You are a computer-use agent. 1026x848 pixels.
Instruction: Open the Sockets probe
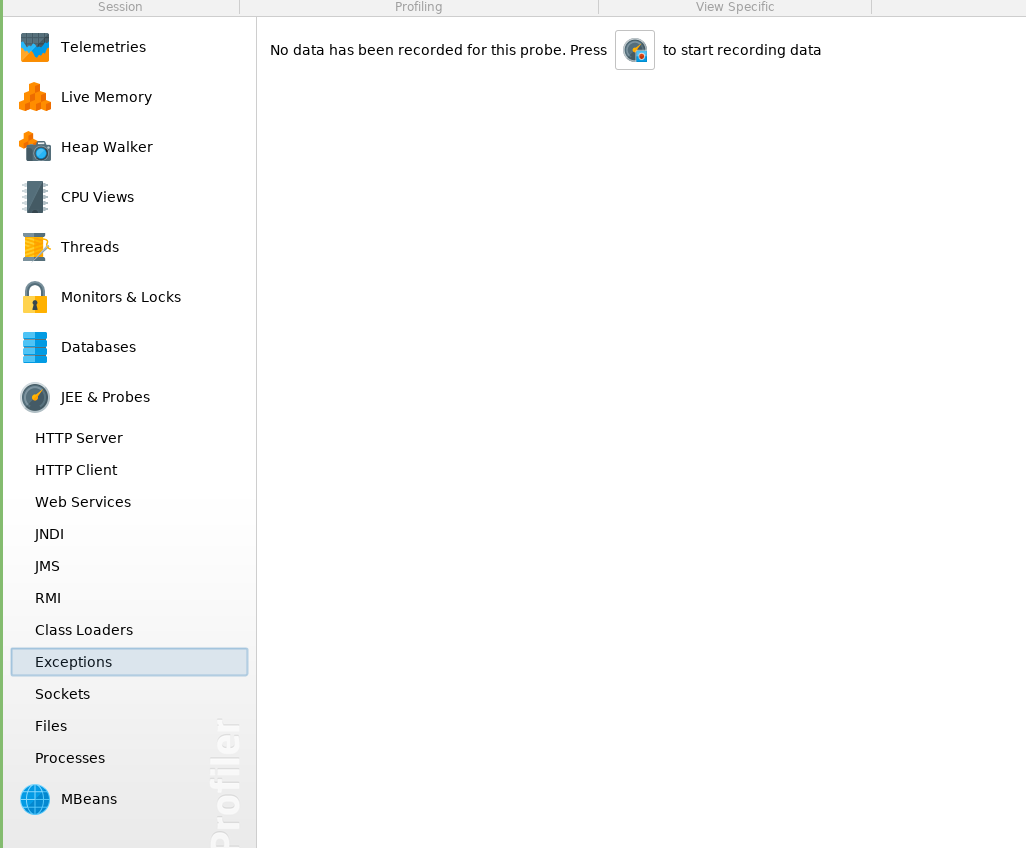tap(62, 694)
